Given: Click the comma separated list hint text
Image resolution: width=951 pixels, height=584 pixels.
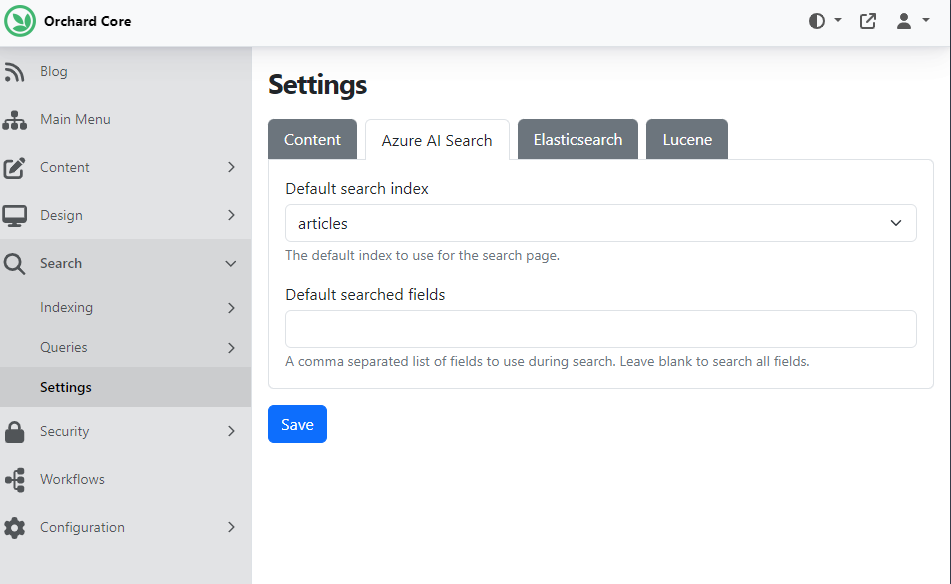Looking at the screenshot, I should (547, 361).
